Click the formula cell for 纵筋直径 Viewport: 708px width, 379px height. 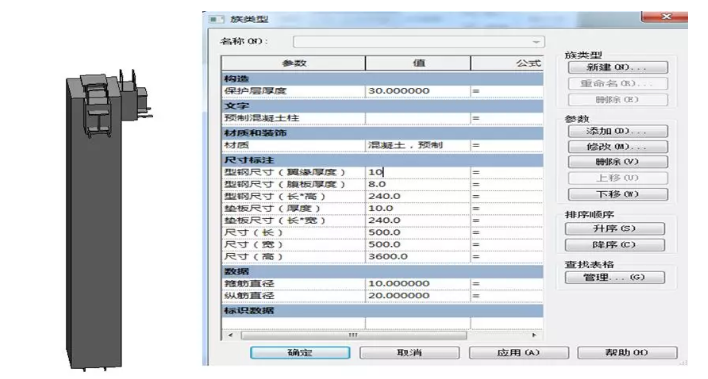(x=507, y=296)
